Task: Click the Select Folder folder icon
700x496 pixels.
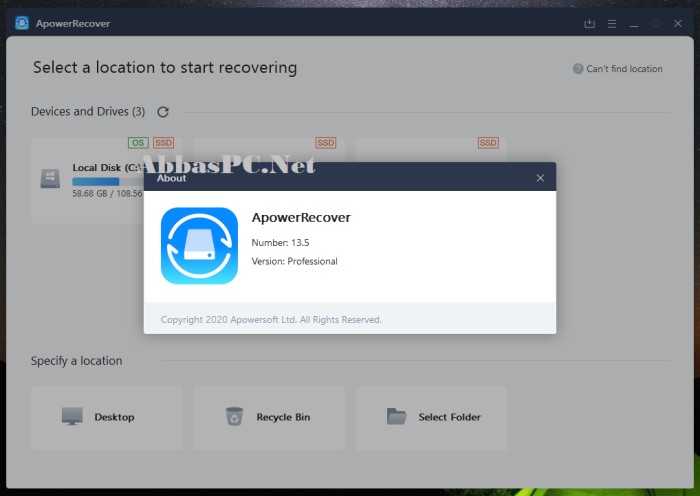Action: pyautogui.click(x=396, y=417)
